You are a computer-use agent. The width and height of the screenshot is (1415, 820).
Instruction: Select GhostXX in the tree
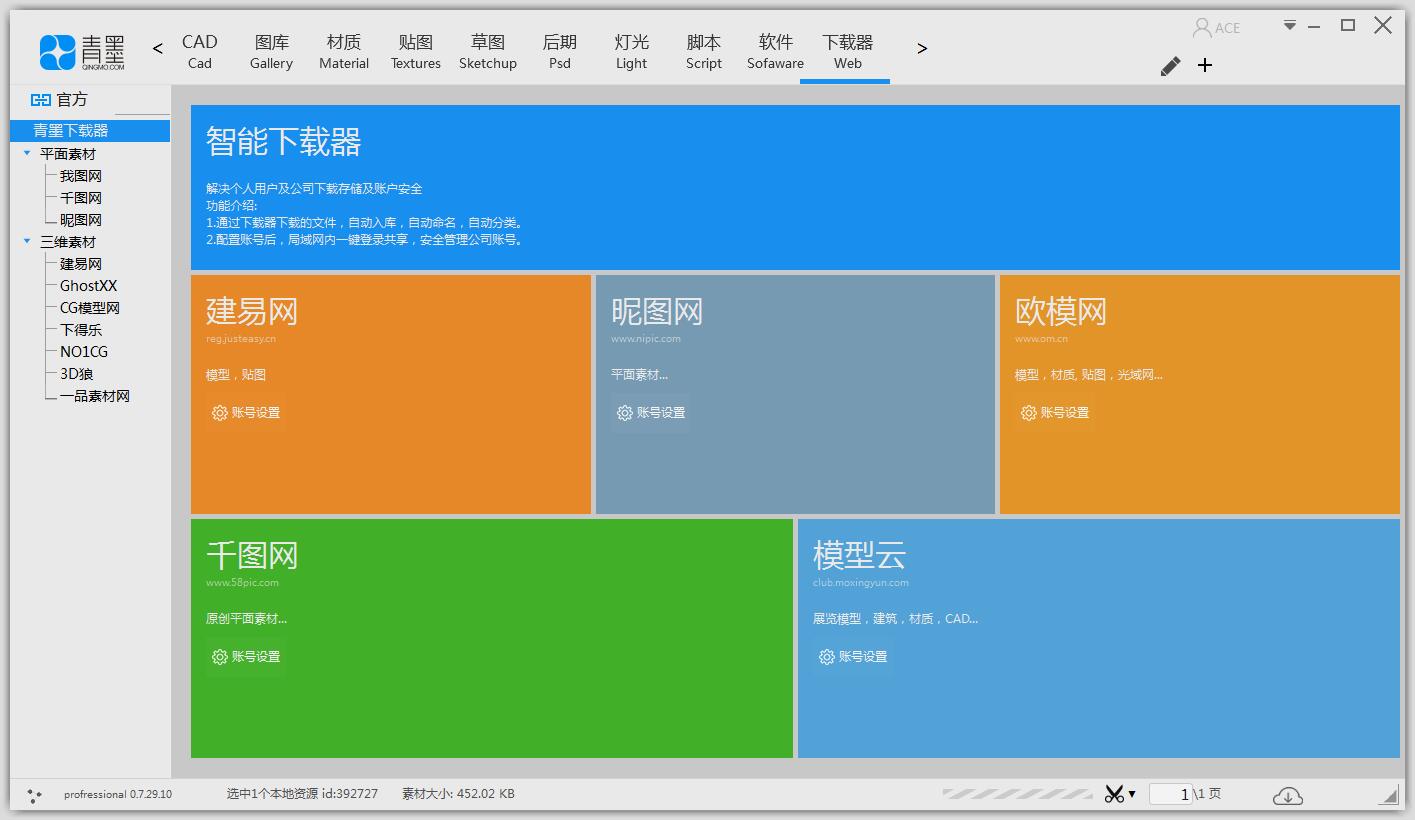pyautogui.click(x=88, y=286)
